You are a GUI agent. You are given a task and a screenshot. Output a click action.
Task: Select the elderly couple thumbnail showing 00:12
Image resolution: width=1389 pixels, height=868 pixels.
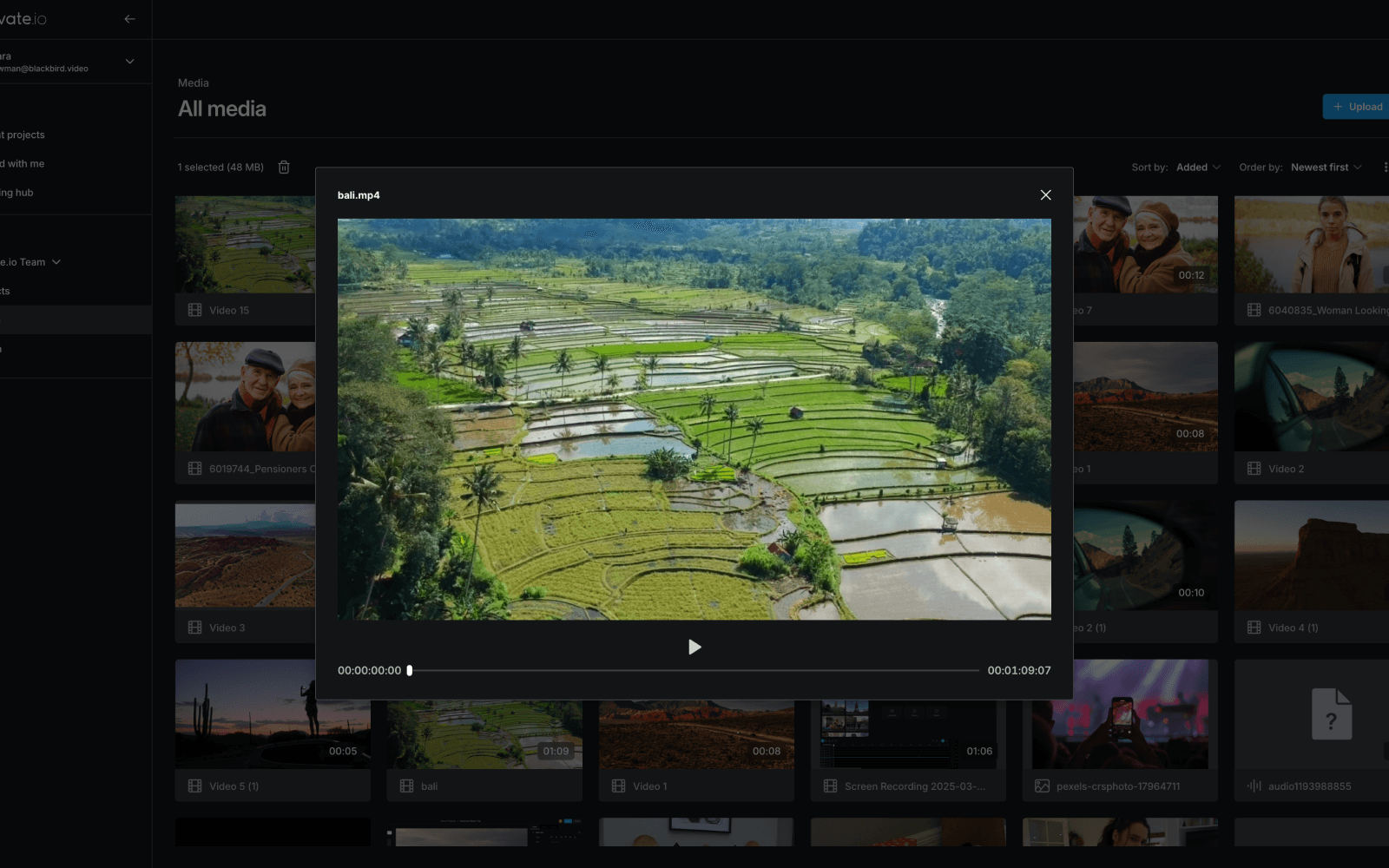(1146, 244)
